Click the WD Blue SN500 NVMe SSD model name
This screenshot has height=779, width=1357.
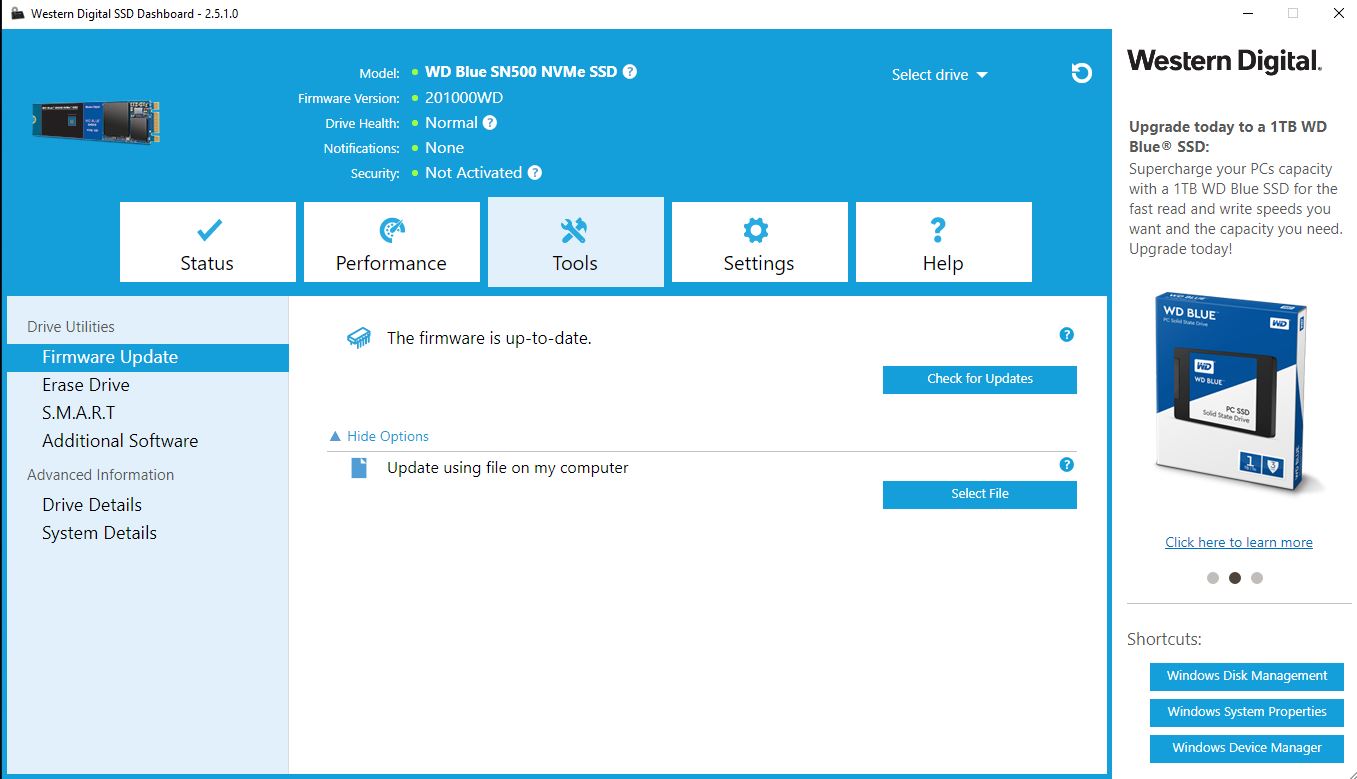click(521, 72)
